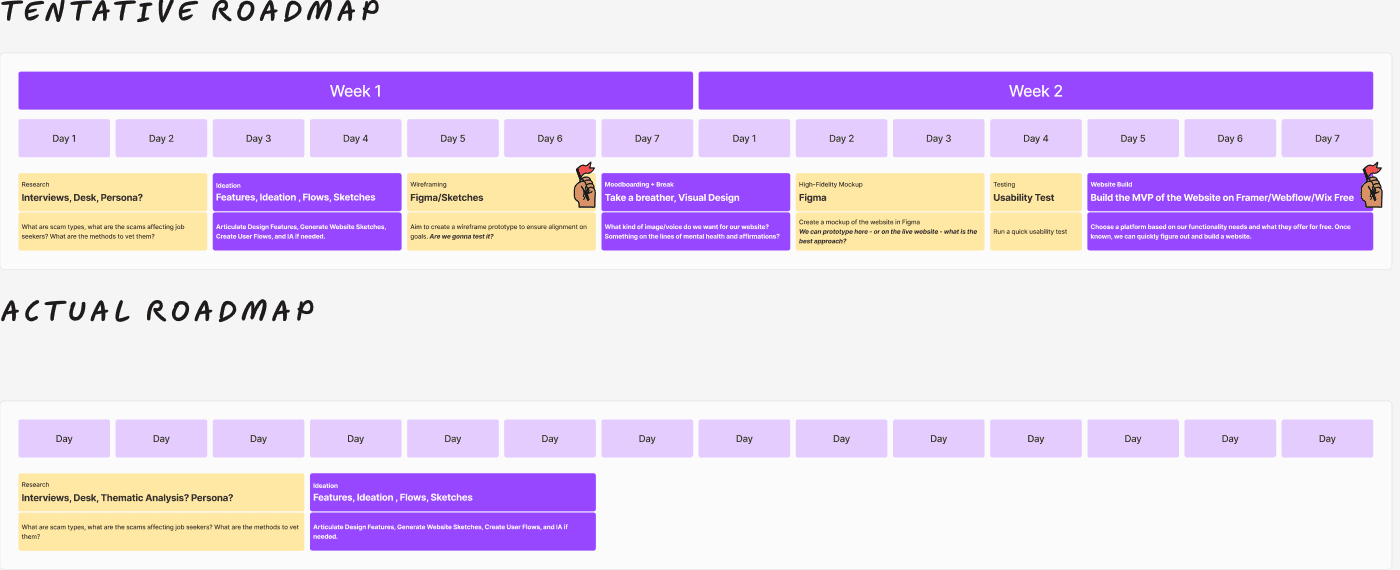1400x570 pixels.
Task: Select Day 5 cell under Week 1
Action: (x=453, y=139)
